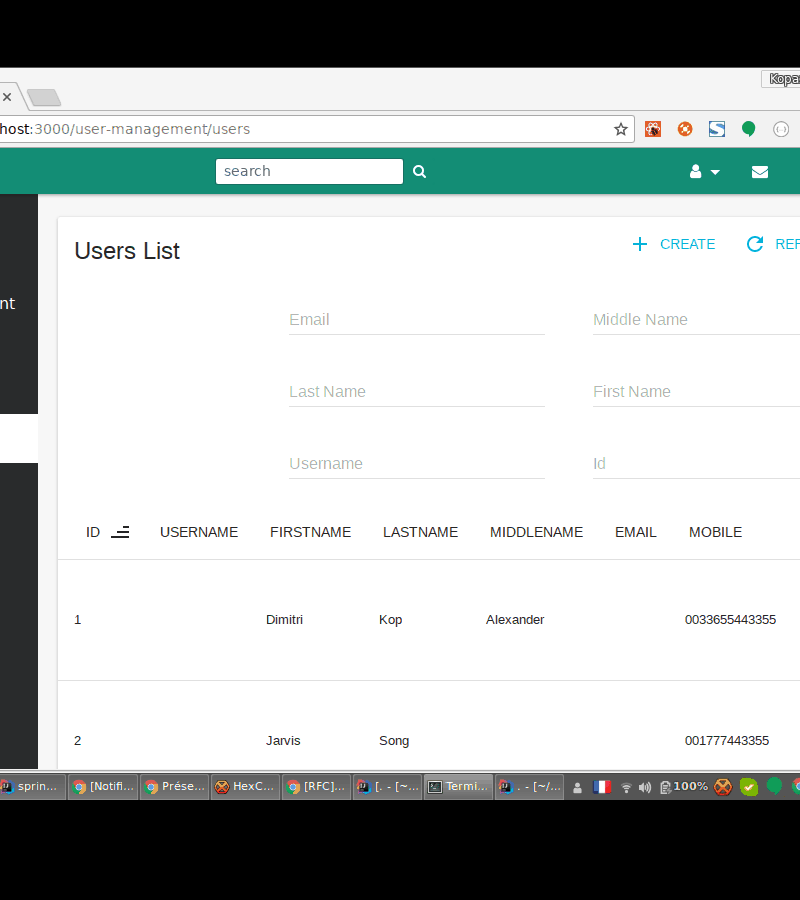Click the French flag keyboard indicator
800x900 pixels.
click(x=602, y=787)
